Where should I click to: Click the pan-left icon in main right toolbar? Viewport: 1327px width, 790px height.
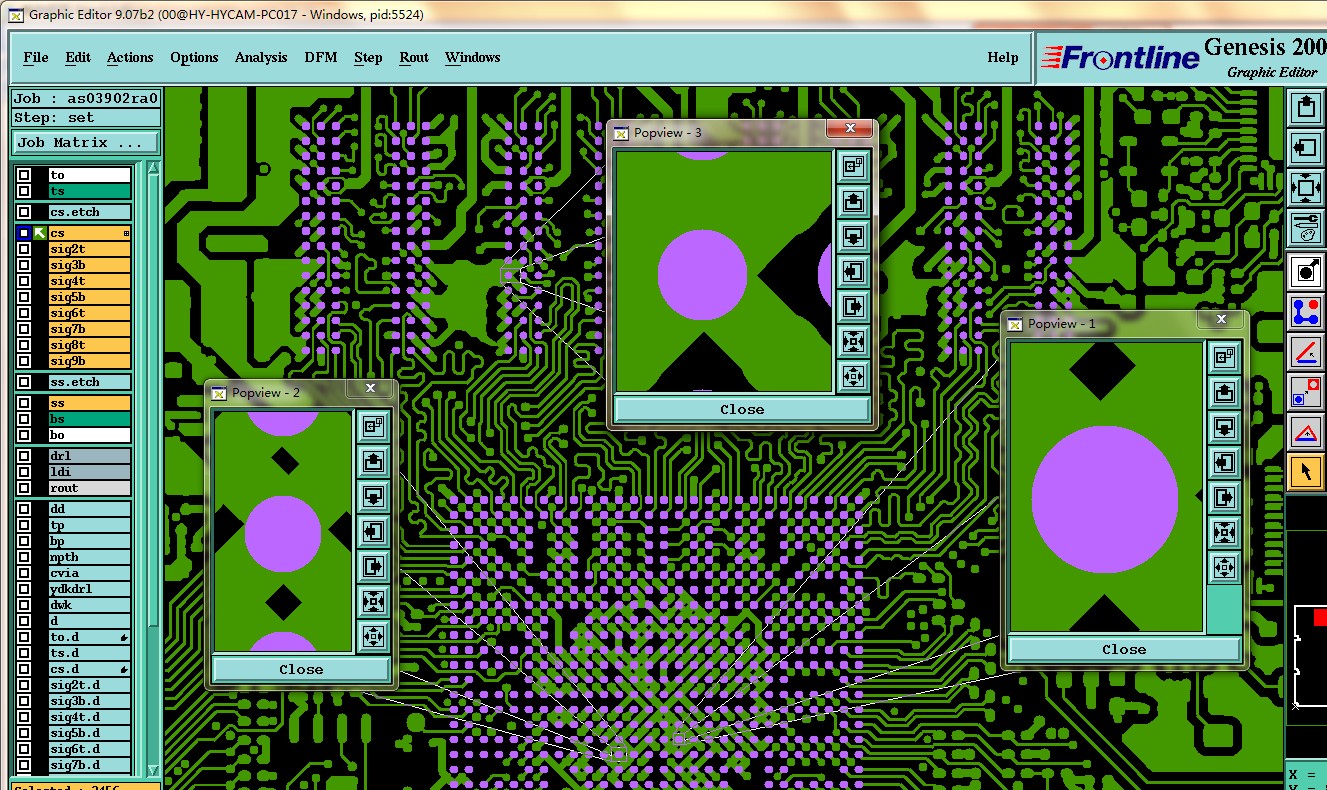(x=1305, y=148)
